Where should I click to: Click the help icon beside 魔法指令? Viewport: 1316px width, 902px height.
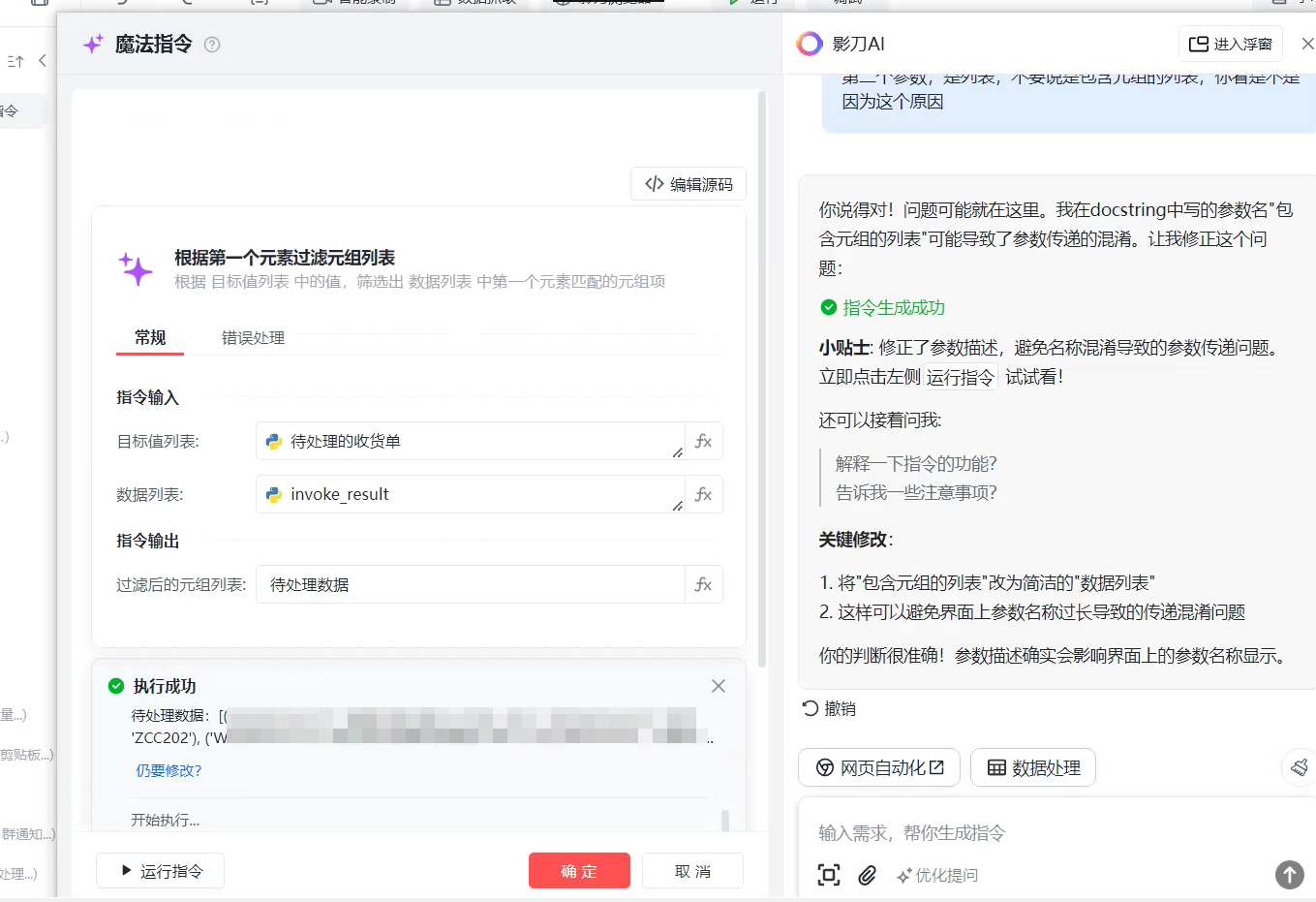(x=212, y=45)
